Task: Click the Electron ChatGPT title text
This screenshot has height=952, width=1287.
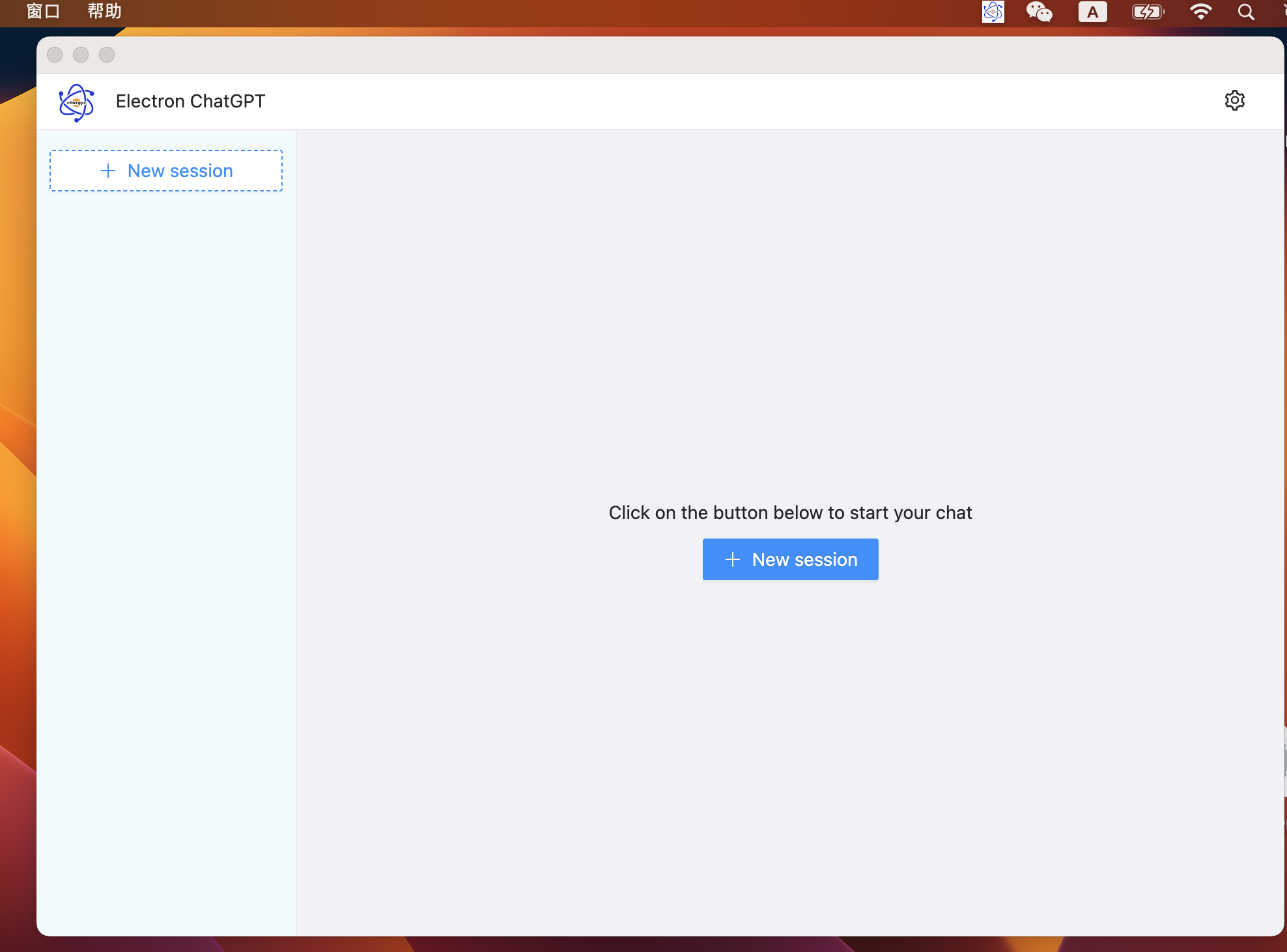Action: (190, 101)
